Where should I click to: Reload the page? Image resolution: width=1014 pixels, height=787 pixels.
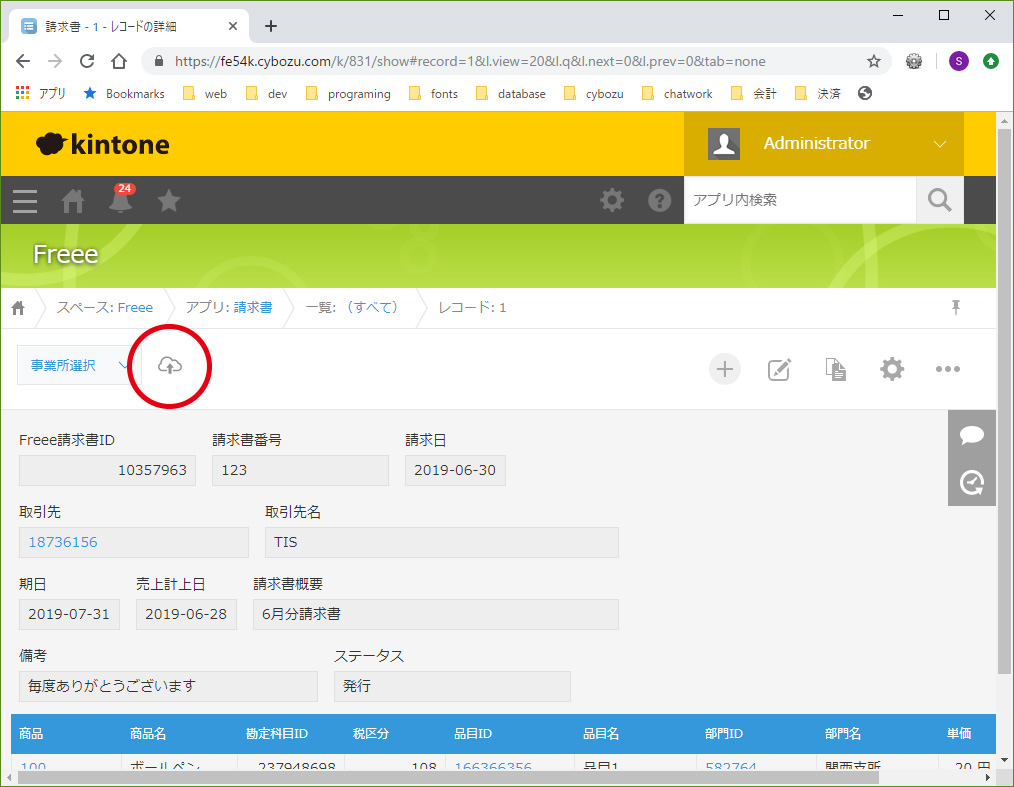pyautogui.click(x=87, y=61)
